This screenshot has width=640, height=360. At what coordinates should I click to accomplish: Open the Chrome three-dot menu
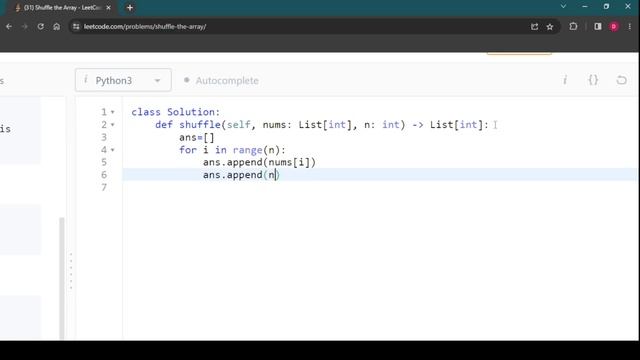(629, 27)
